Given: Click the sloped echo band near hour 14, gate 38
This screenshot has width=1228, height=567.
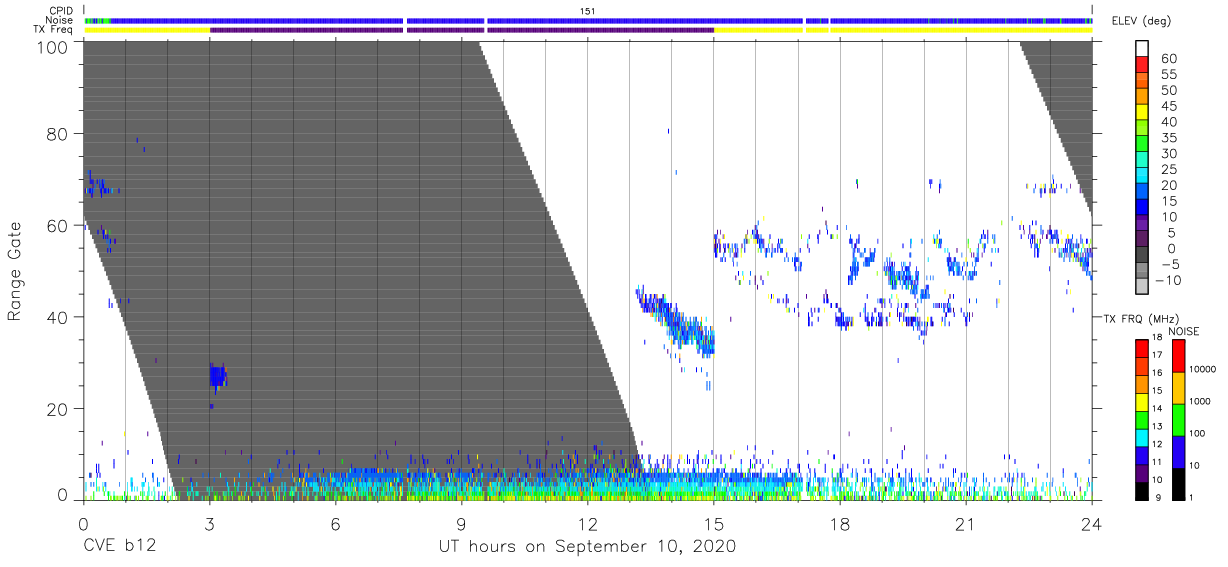Looking at the screenshot, I should (676, 320).
